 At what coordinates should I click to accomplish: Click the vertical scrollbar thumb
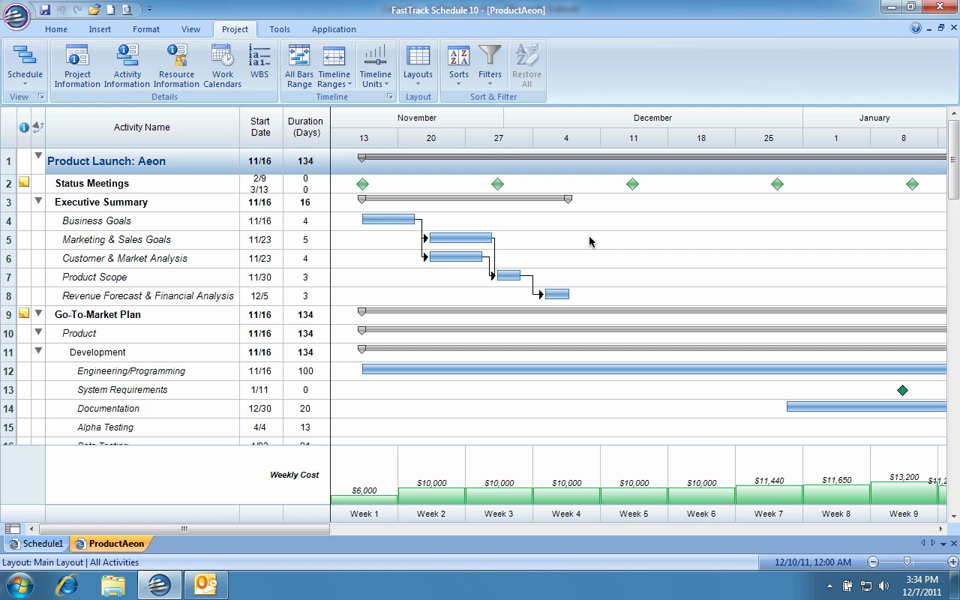953,159
